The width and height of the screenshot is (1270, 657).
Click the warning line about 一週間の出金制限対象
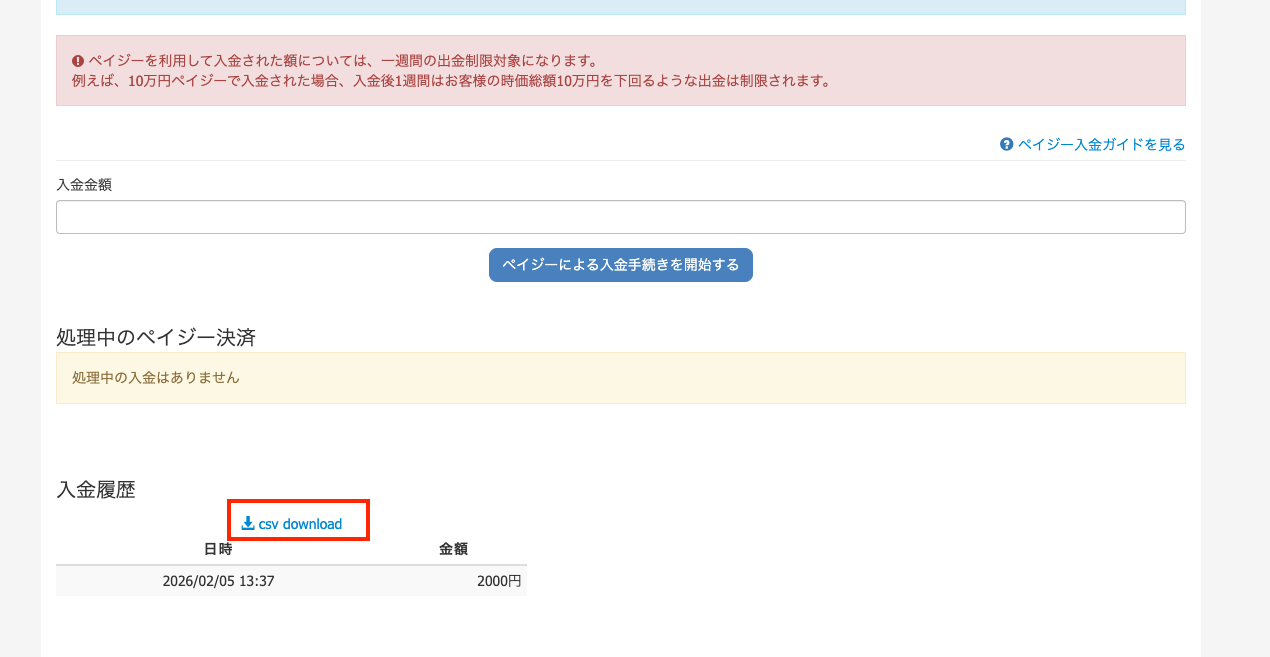342,61
